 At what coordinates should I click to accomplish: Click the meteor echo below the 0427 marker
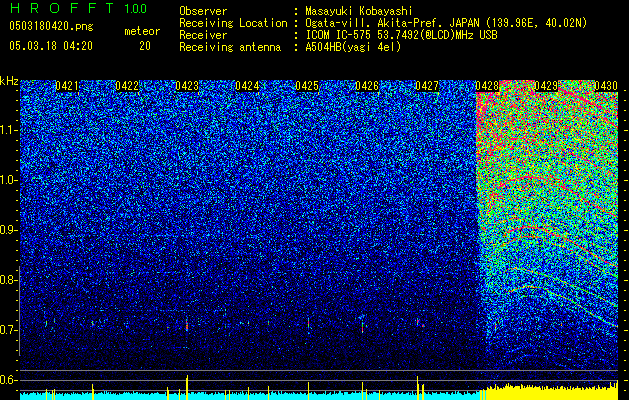click(419, 322)
